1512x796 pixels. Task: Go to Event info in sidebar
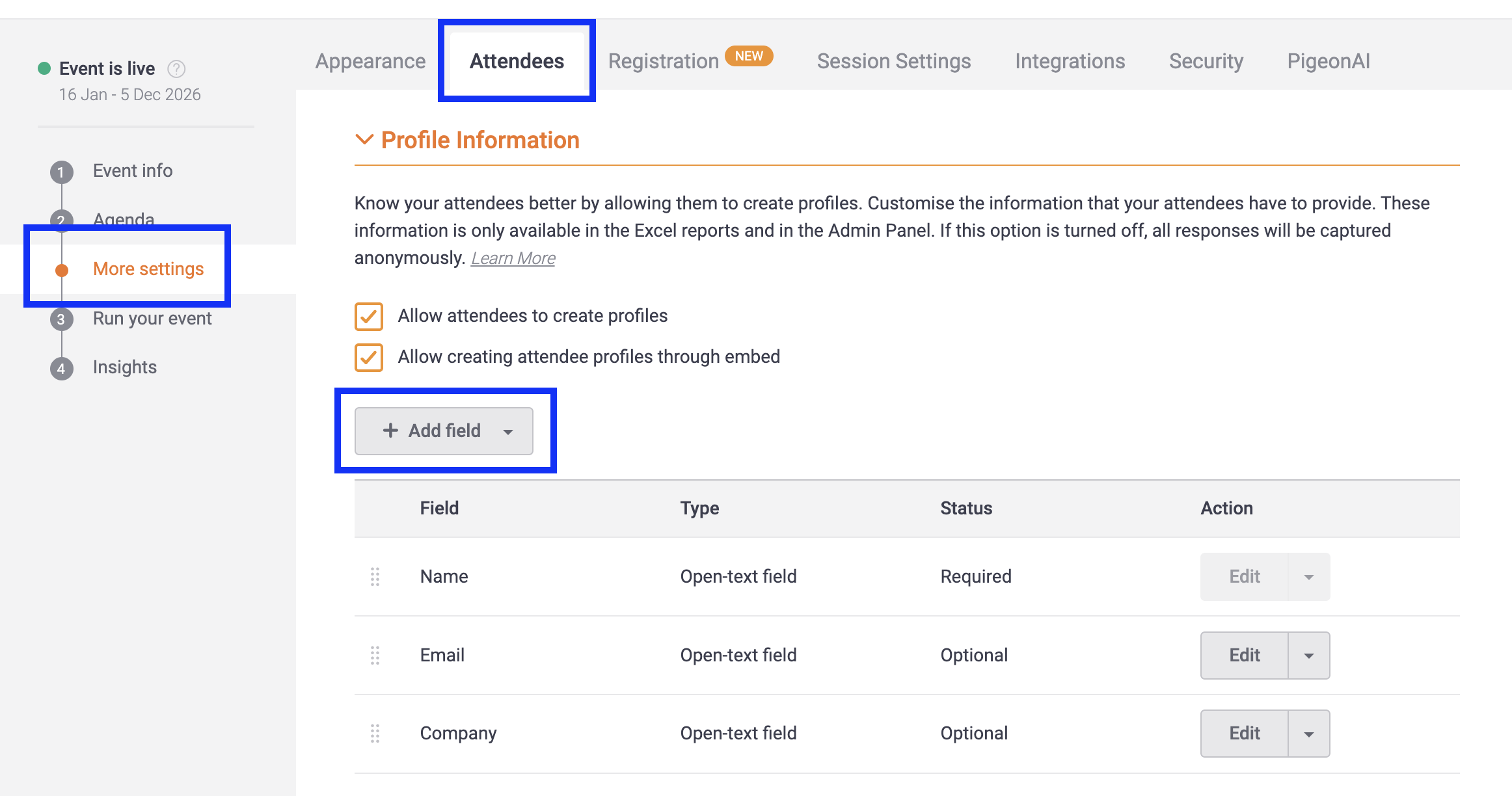coord(133,171)
